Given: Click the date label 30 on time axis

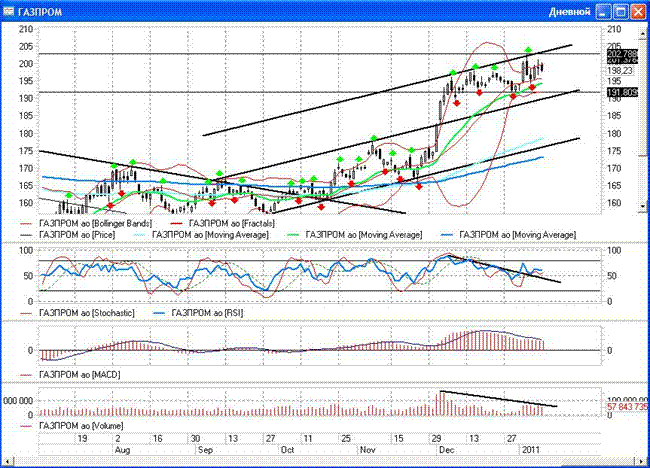Looking at the screenshot, I should click(195, 439).
